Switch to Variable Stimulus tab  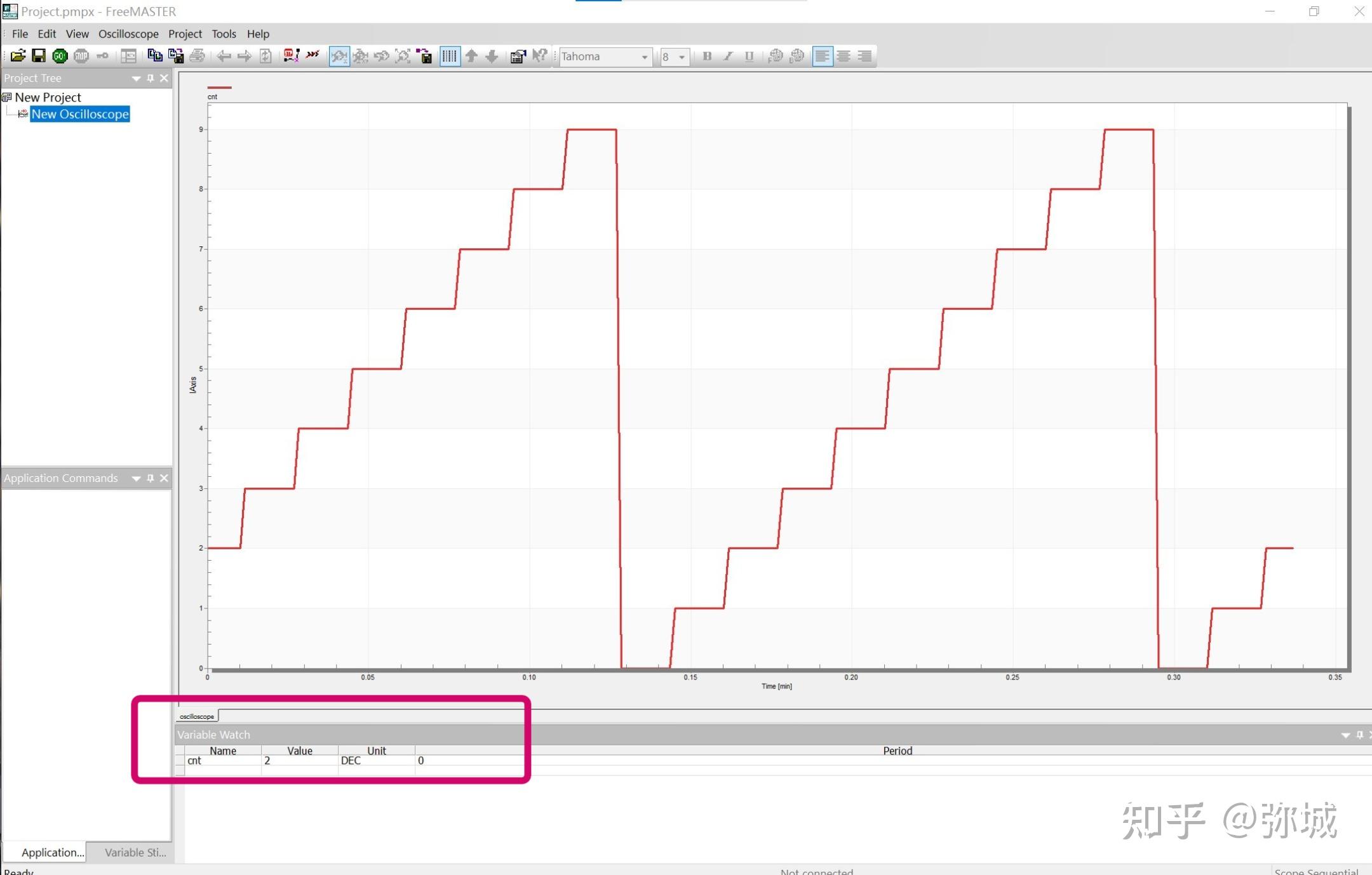(x=135, y=852)
